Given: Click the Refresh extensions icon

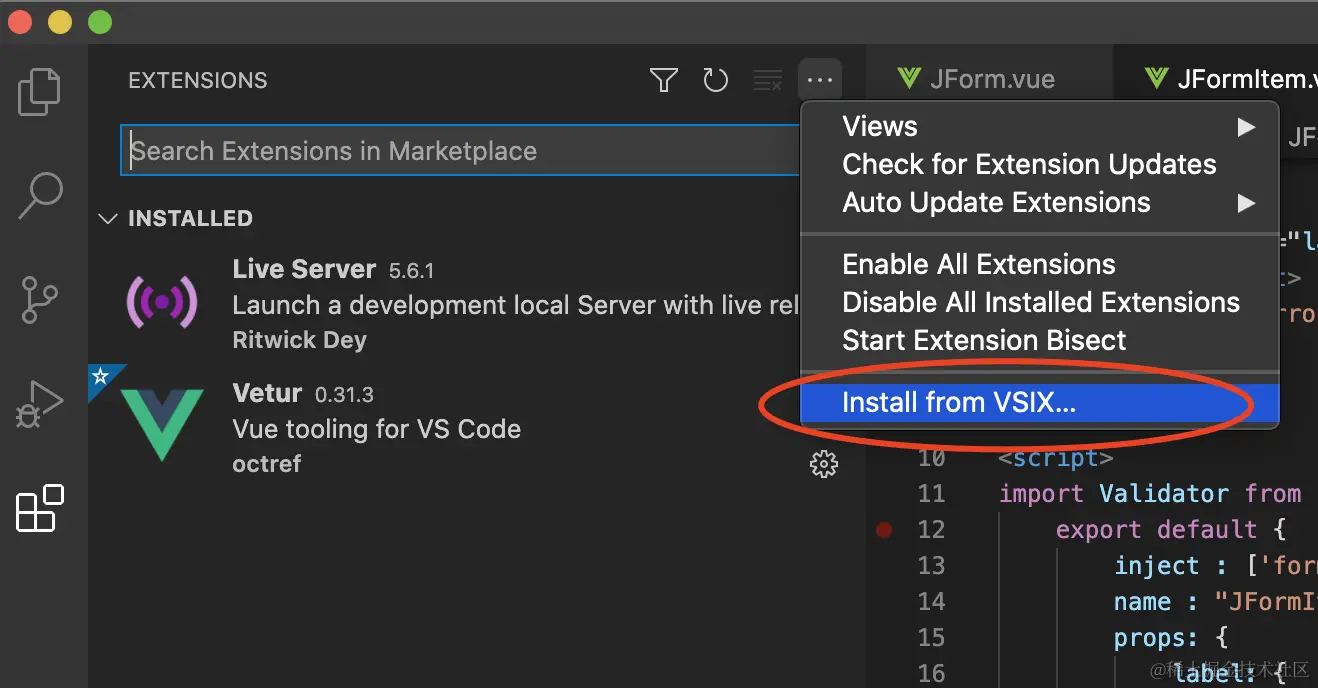Looking at the screenshot, I should tap(716, 80).
